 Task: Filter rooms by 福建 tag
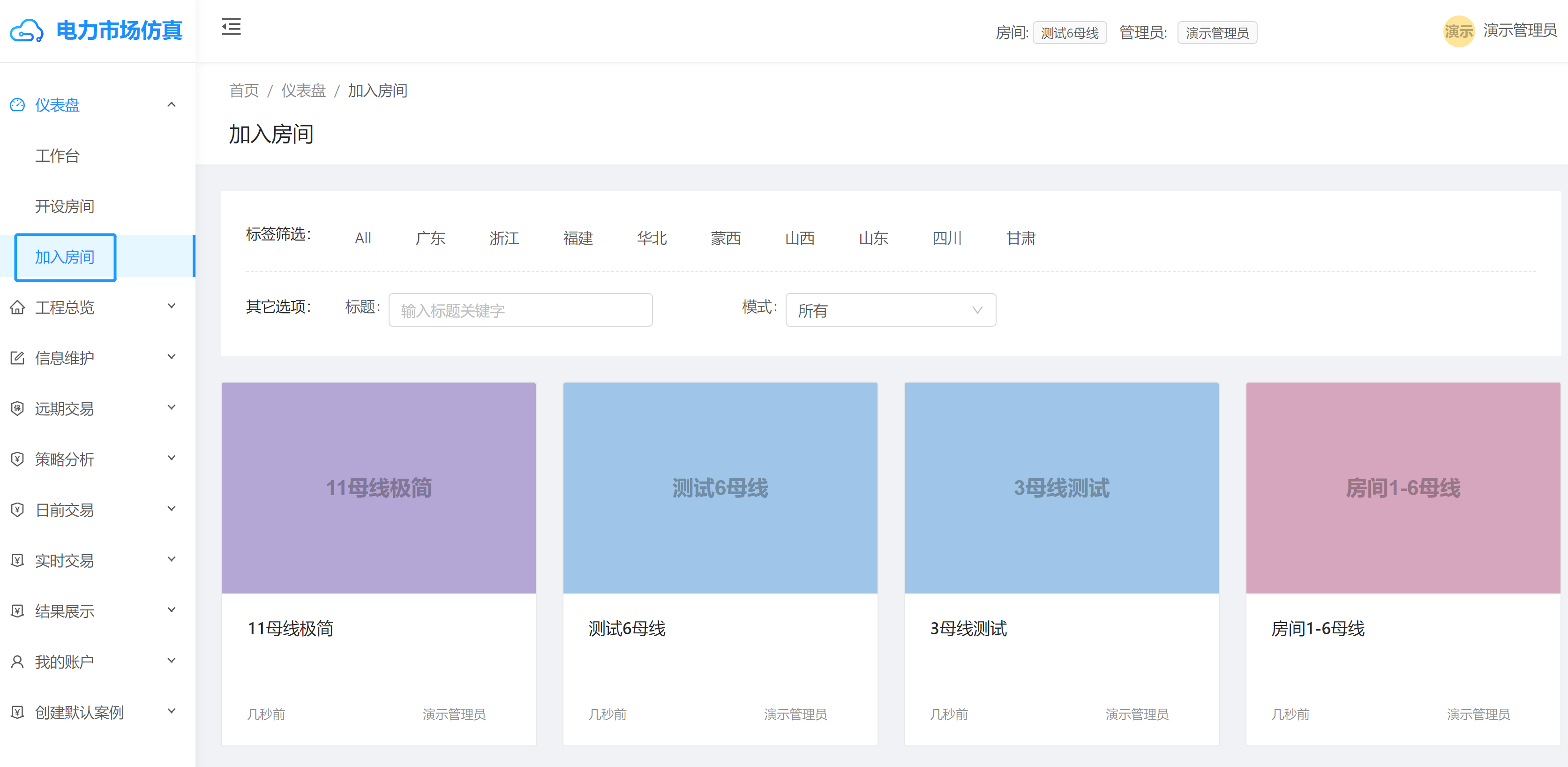pyautogui.click(x=578, y=238)
